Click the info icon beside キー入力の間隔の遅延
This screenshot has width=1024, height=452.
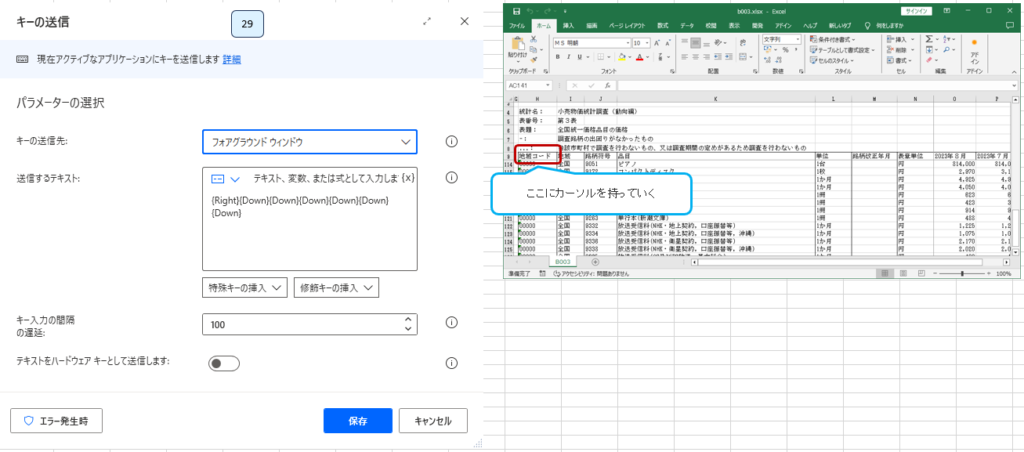pyautogui.click(x=451, y=323)
